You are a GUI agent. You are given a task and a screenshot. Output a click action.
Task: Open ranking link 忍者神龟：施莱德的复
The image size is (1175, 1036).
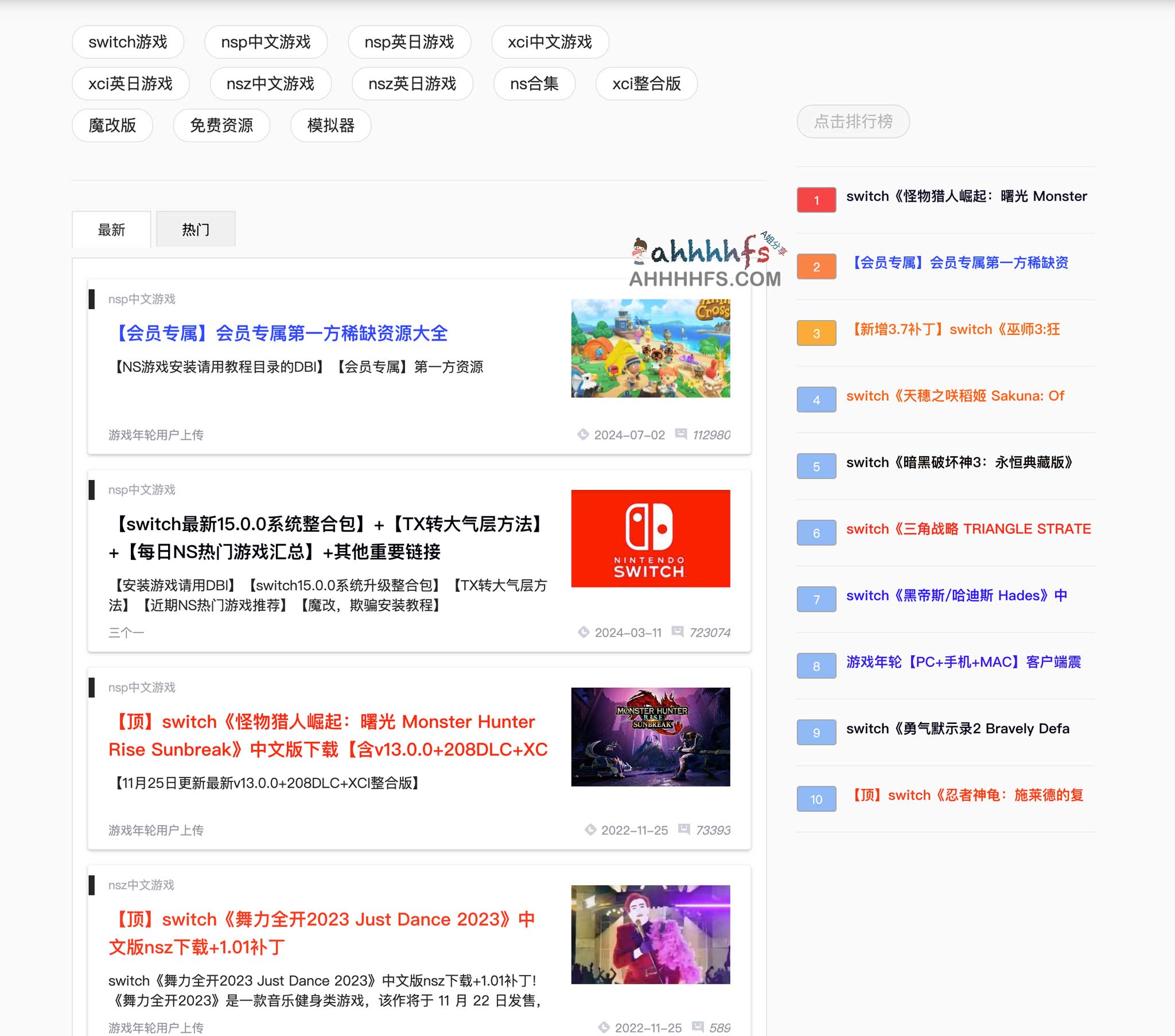point(964,795)
